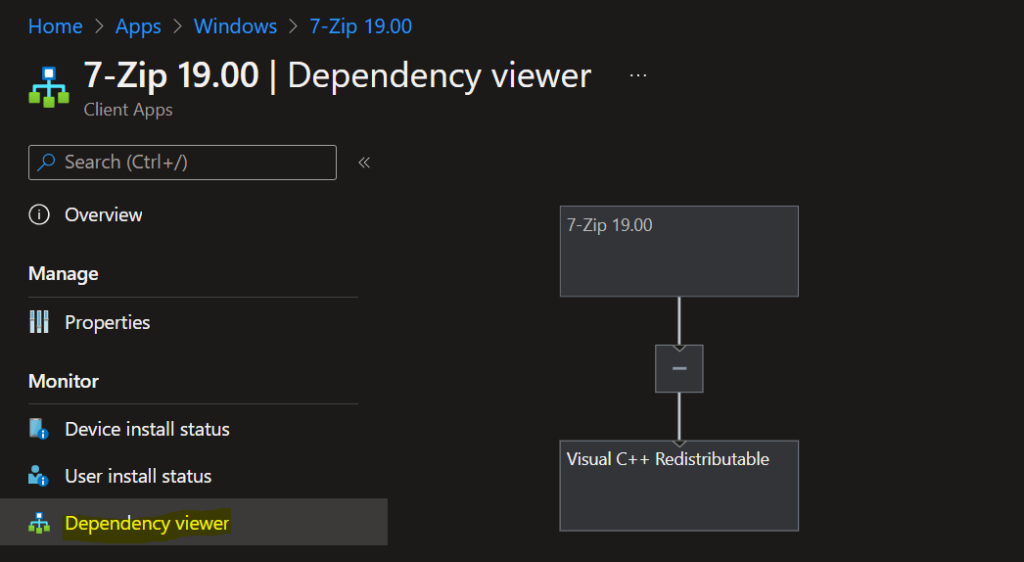Click the dependency viewer header icon
The image size is (1024, 562).
49,87
